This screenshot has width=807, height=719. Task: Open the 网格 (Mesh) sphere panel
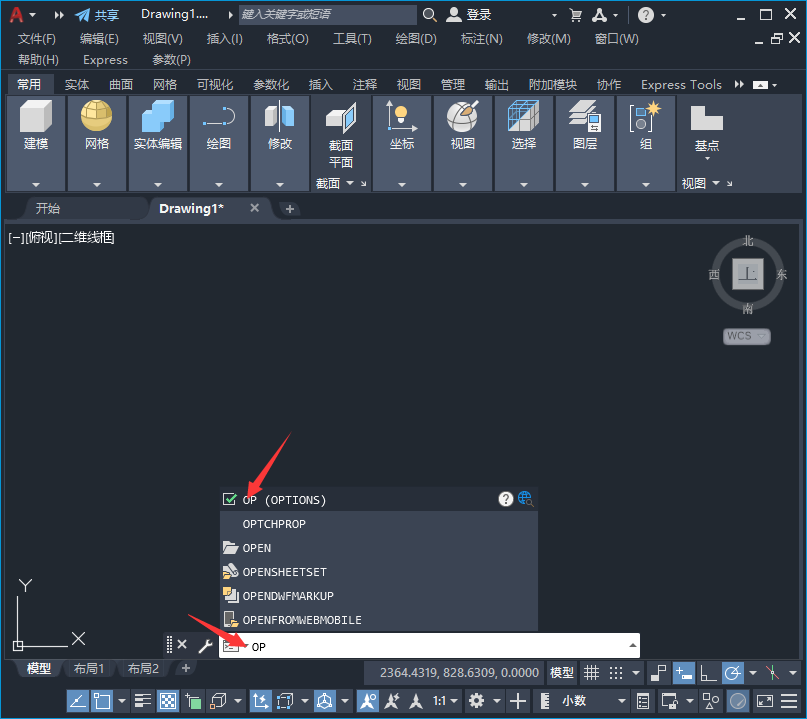point(97,143)
